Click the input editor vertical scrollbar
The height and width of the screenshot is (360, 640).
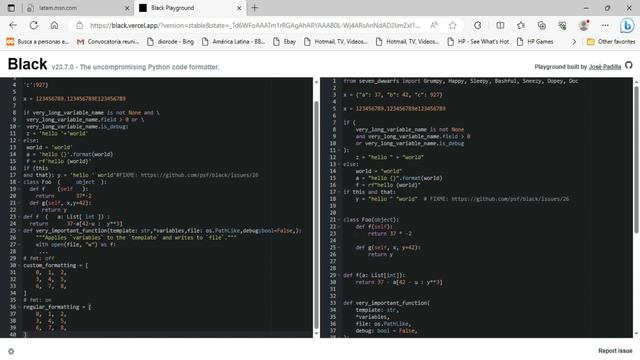(x=316, y=215)
